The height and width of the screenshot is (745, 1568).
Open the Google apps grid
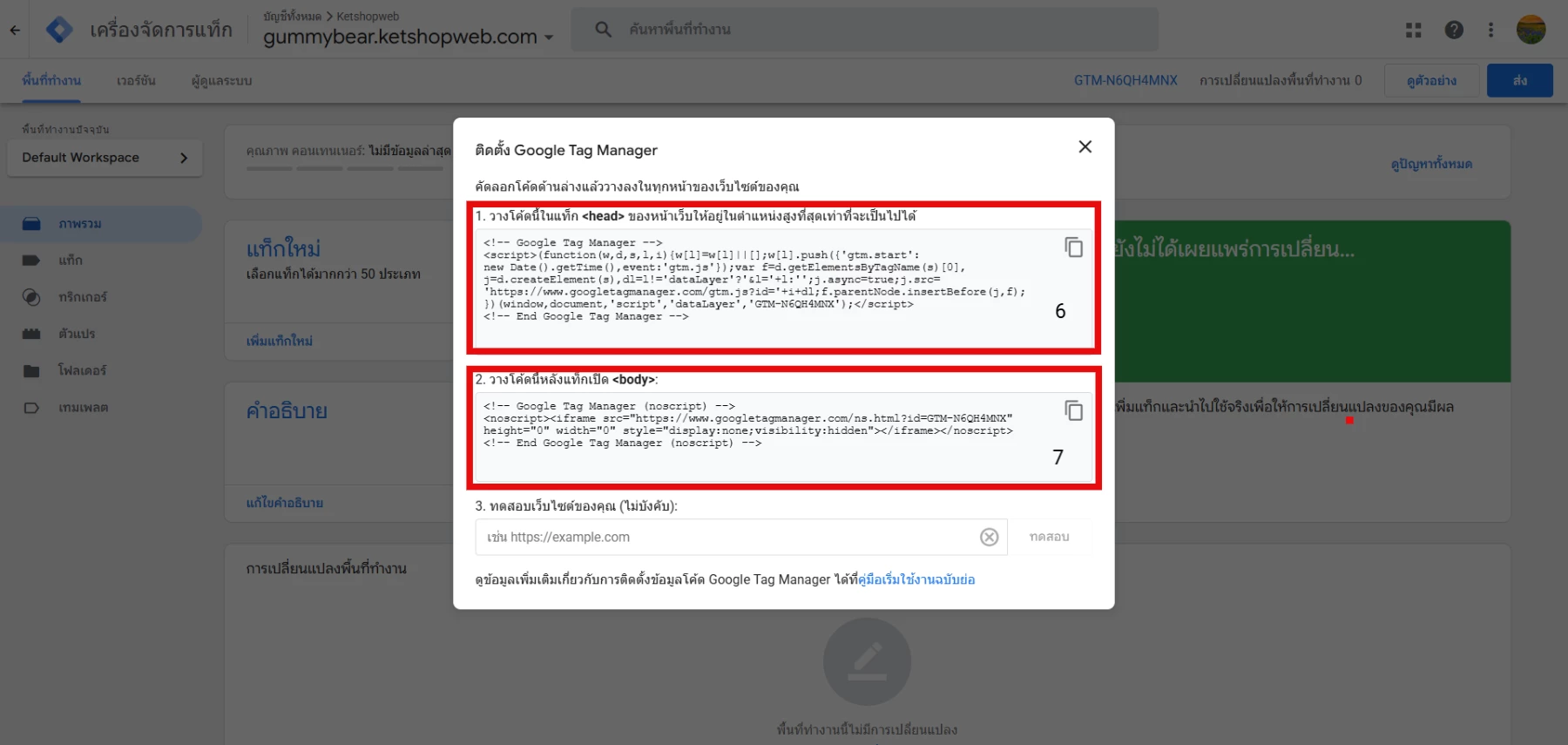coord(1413,30)
